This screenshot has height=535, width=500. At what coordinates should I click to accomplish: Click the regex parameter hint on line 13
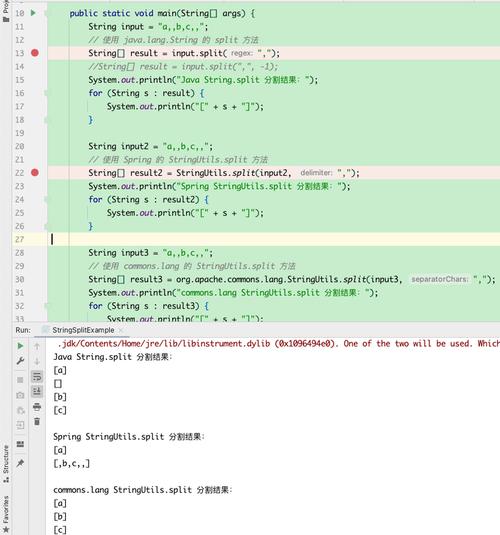tap(242, 53)
